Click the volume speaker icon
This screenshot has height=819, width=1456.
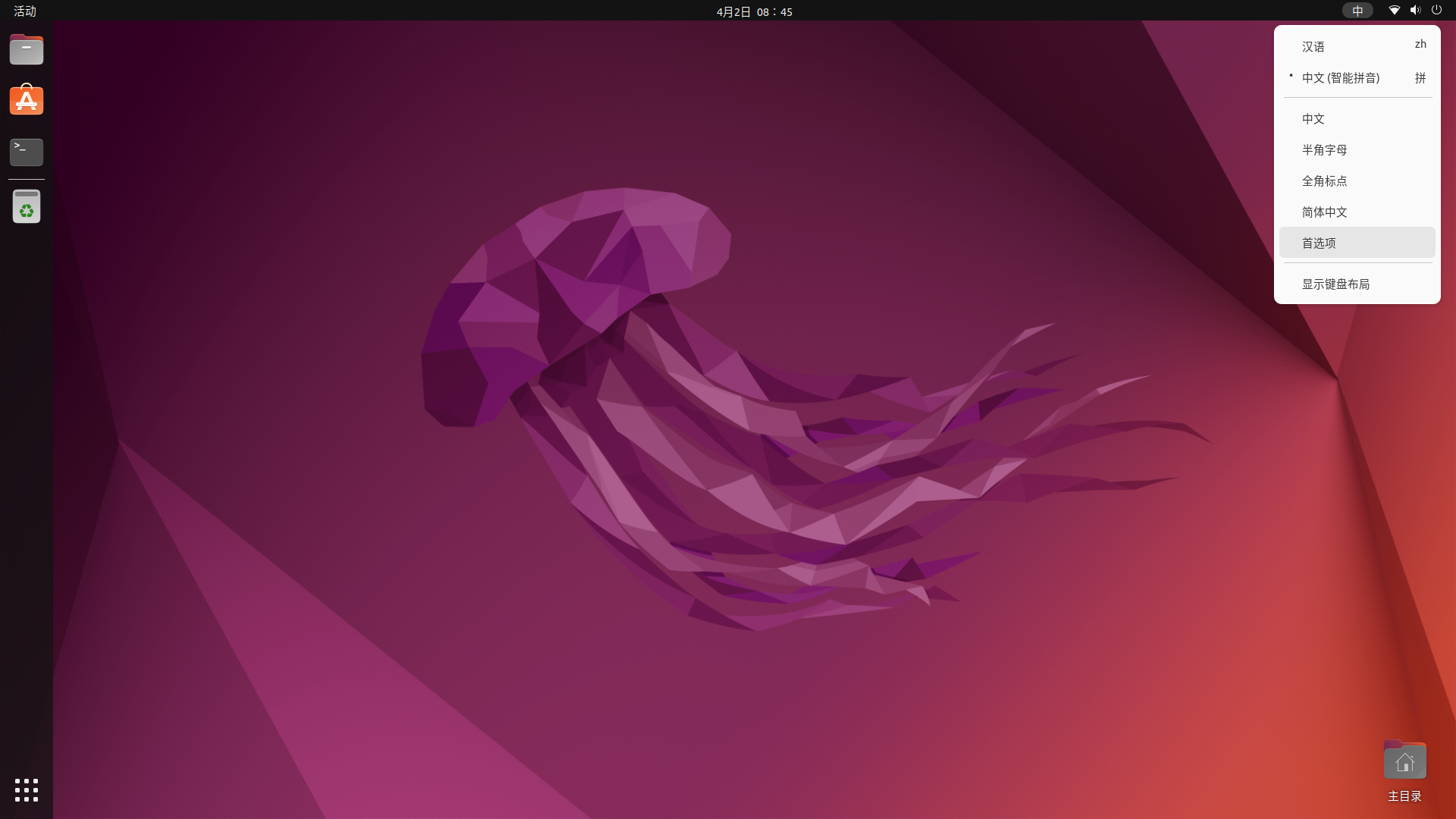1415,11
